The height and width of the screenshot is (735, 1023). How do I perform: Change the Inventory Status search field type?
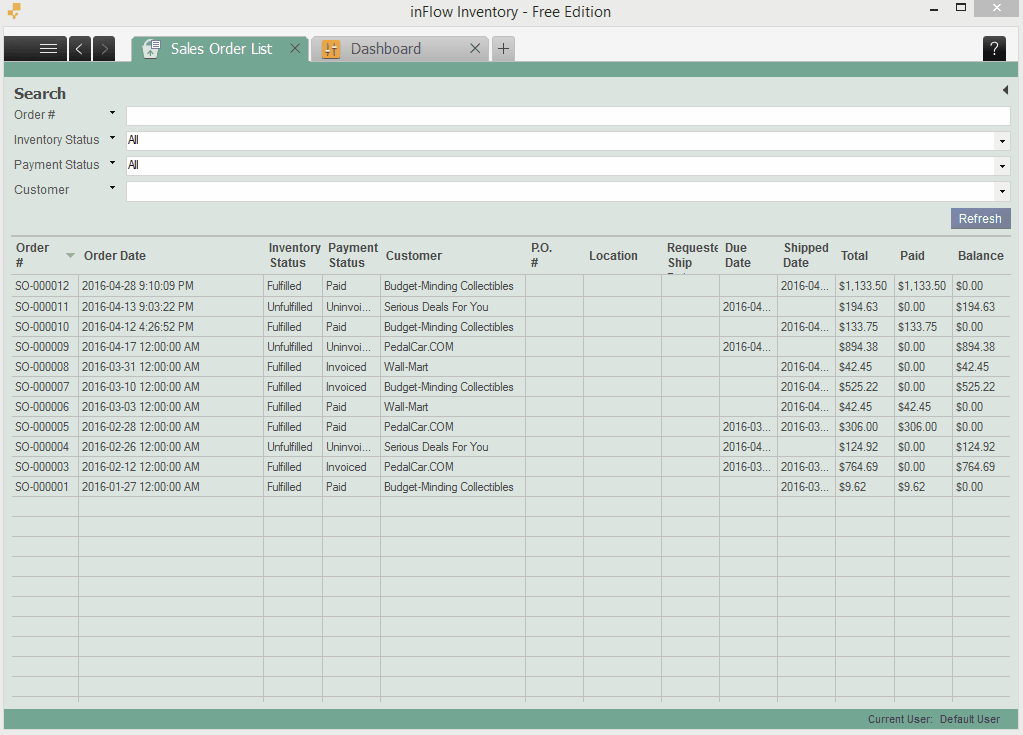coord(112,138)
